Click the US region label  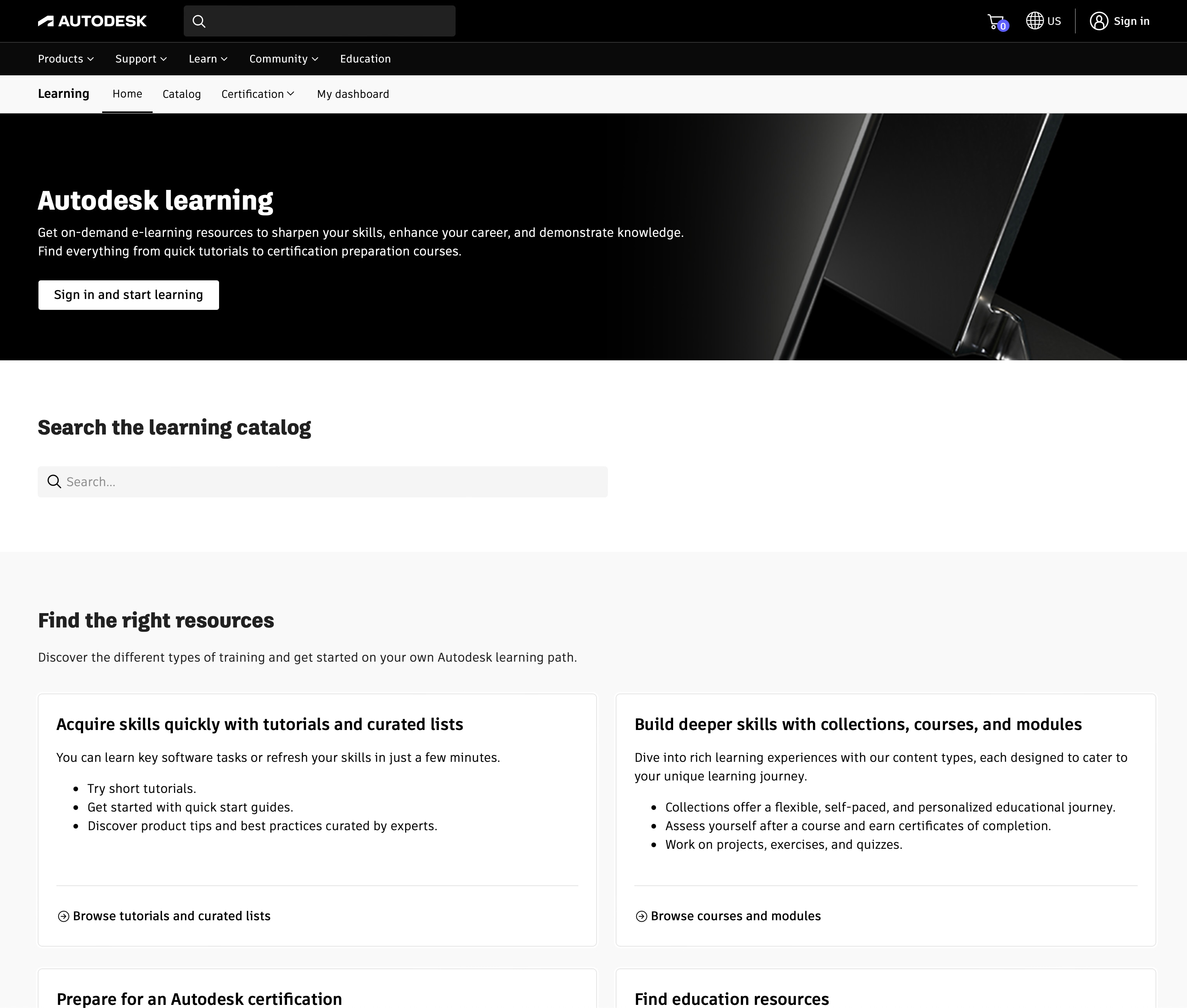[1054, 21]
